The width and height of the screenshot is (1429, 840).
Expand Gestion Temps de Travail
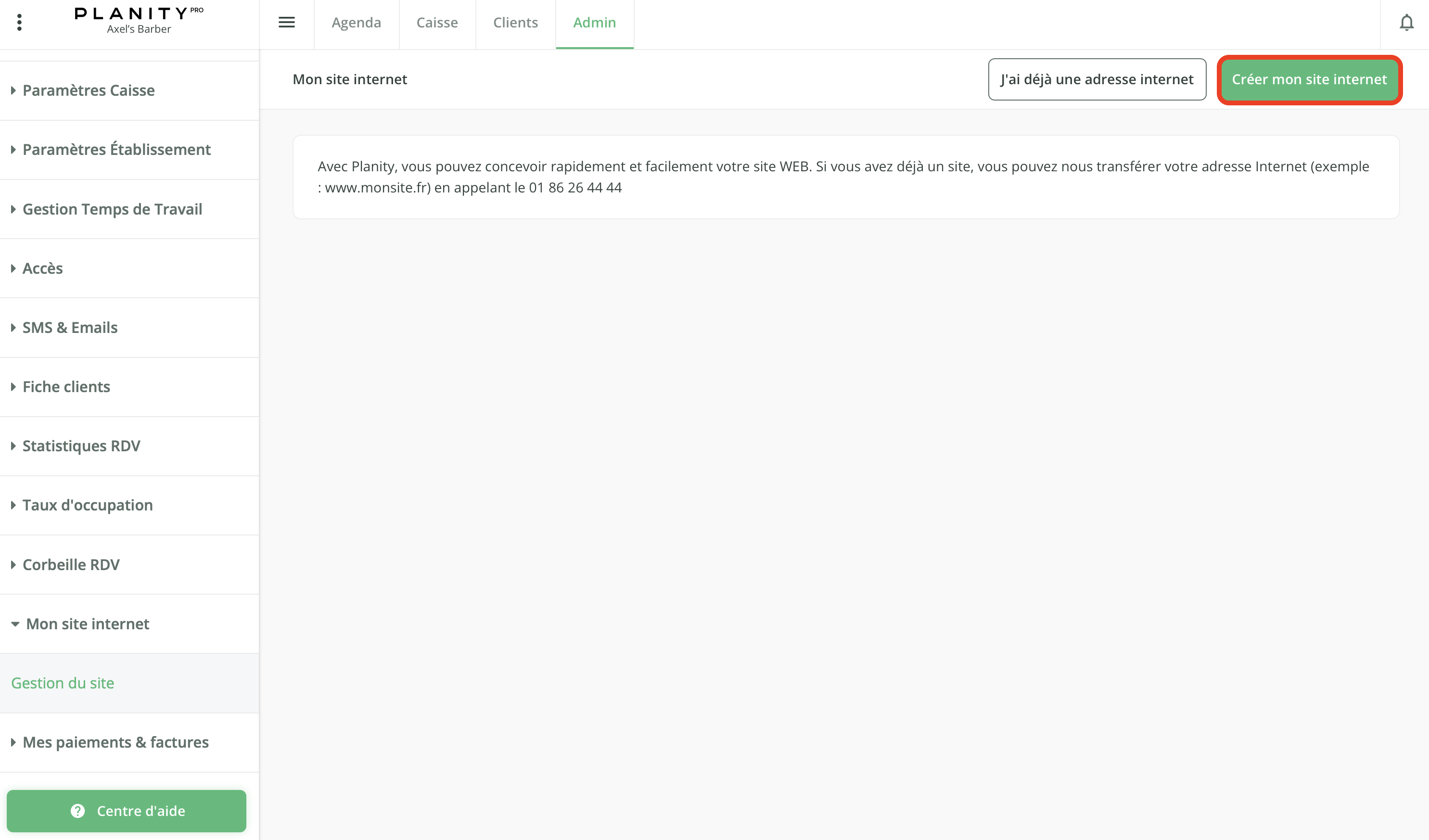point(112,209)
